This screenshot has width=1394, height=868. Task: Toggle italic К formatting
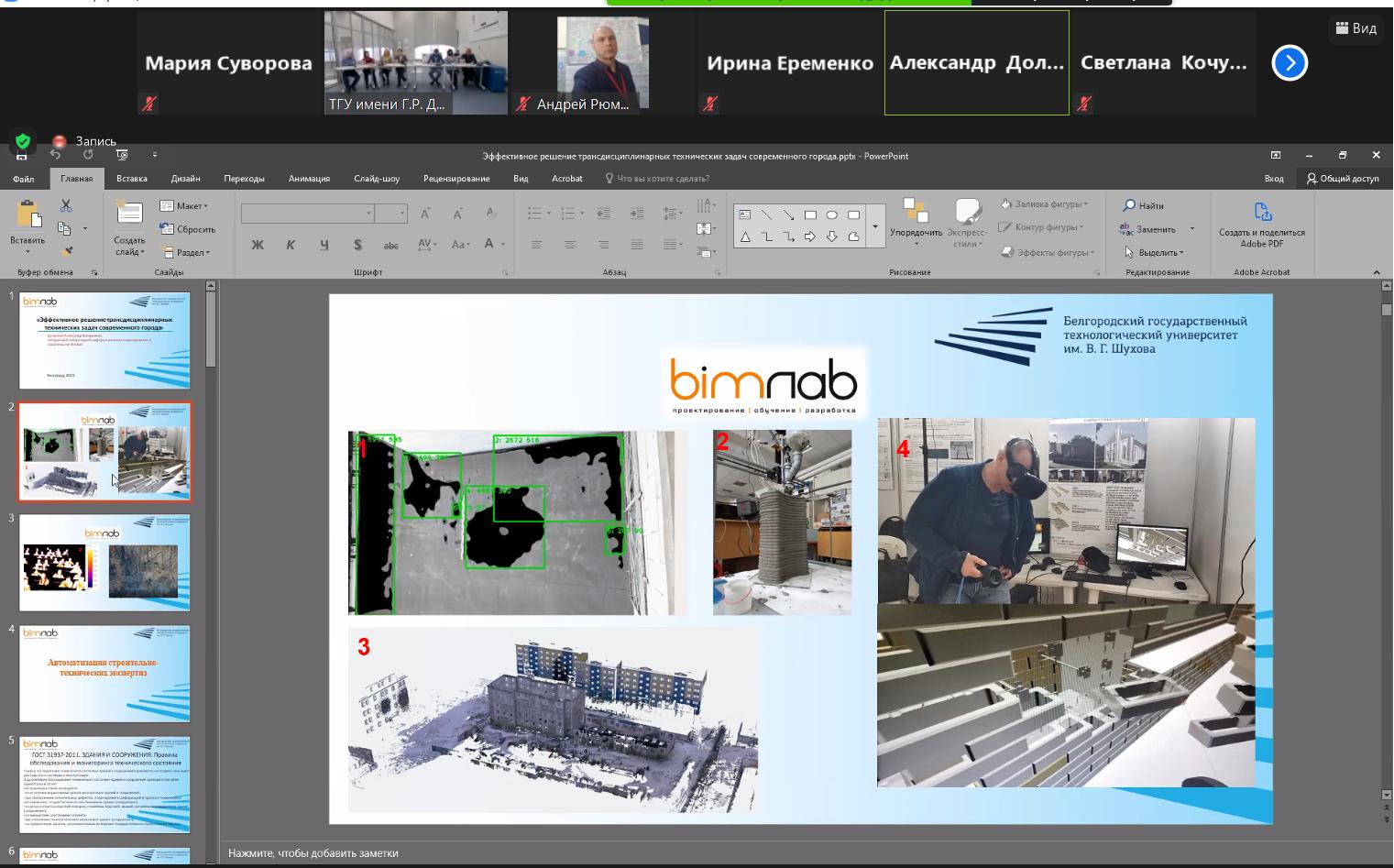pyautogui.click(x=291, y=245)
